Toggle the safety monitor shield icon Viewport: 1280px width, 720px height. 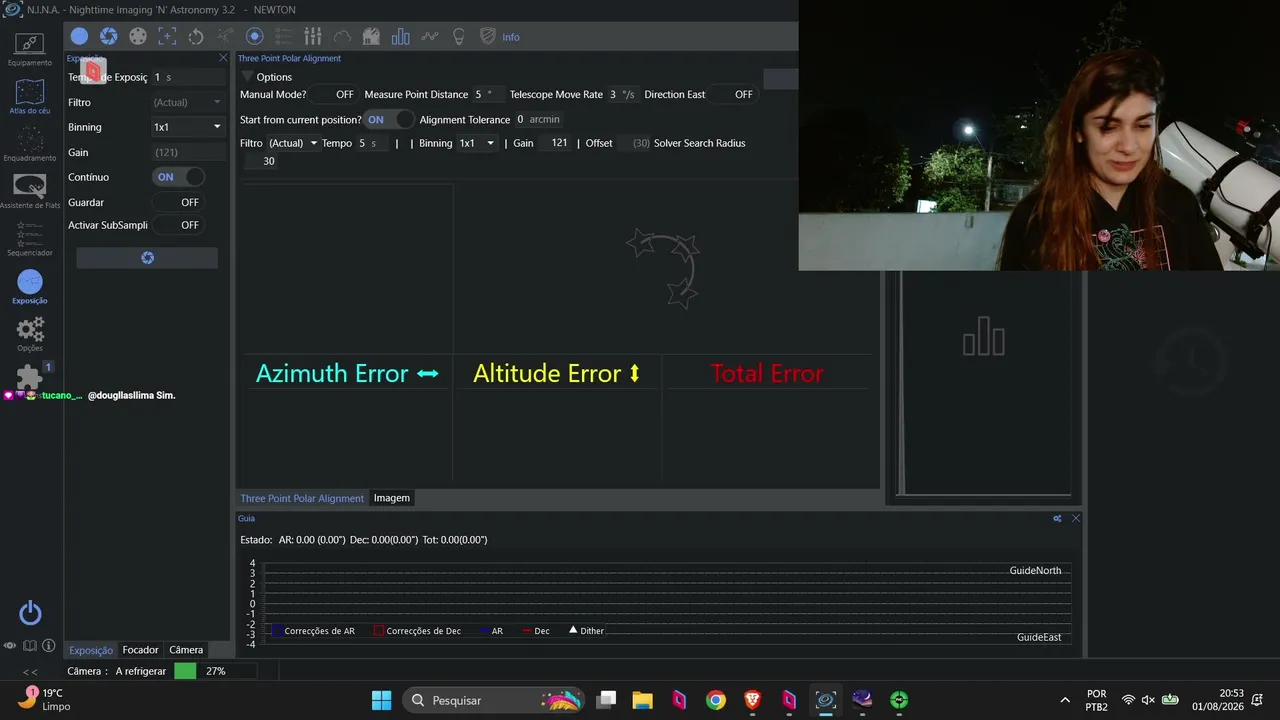488,37
